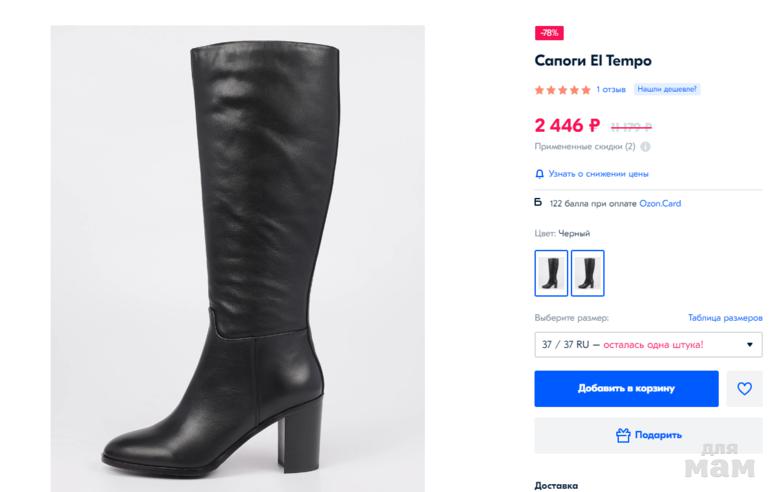Click the Примененные скидки (2) text
The image size is (770, 492).
[x=585, y=147]
